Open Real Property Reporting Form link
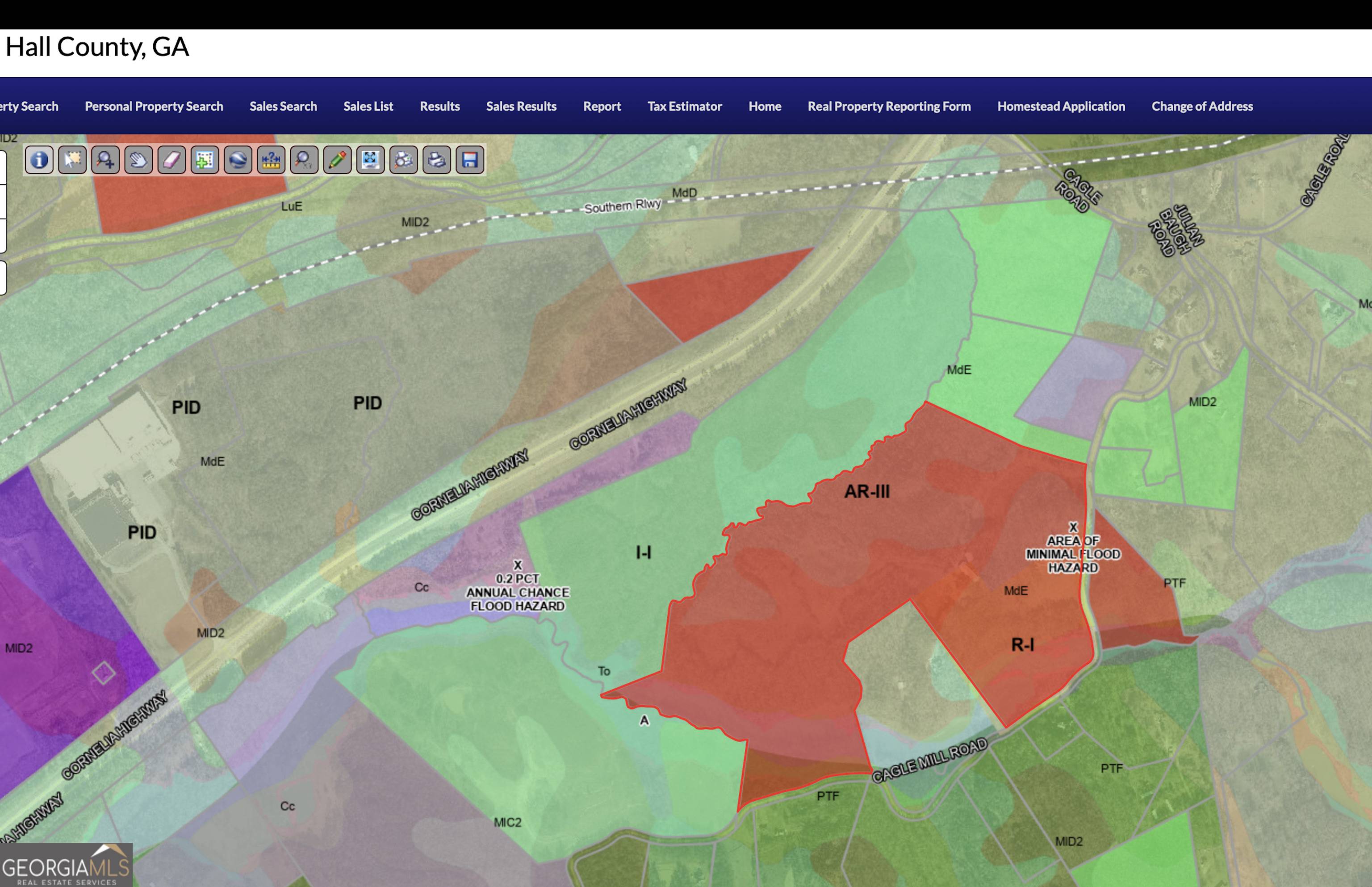 click(889, 107)
